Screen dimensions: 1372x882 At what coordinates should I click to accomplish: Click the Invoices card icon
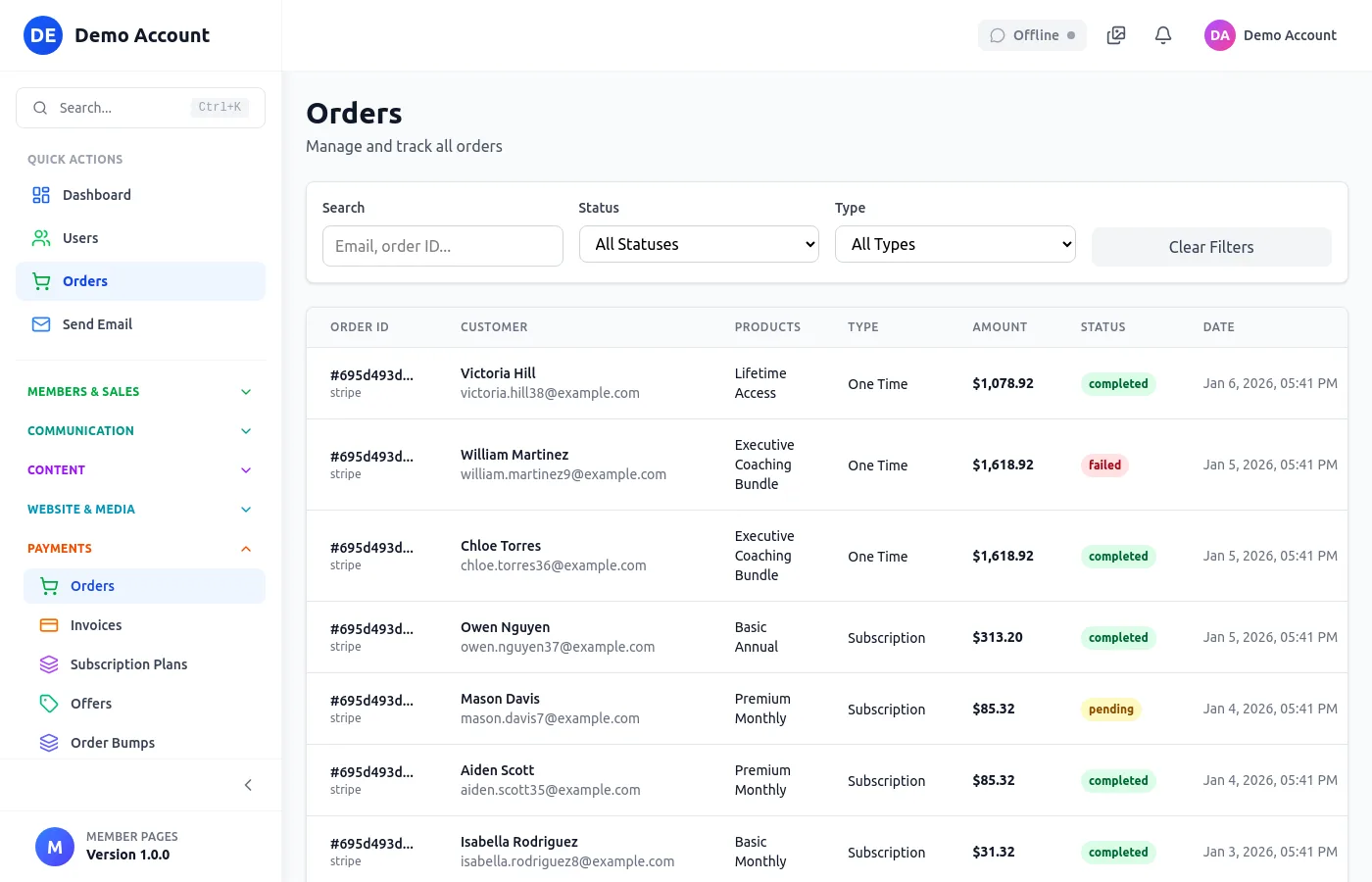[49, 625]
